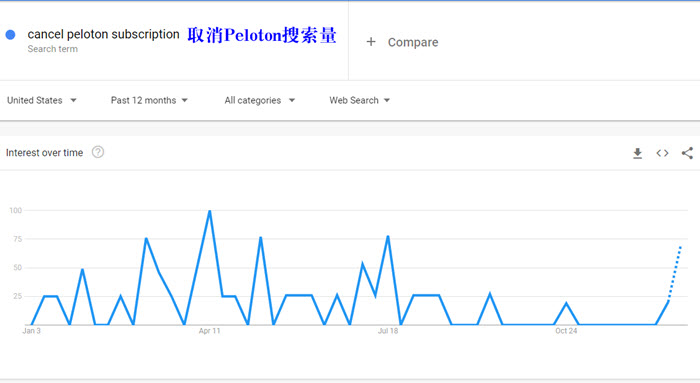Open the embed code icon

(x=662, y=153)
